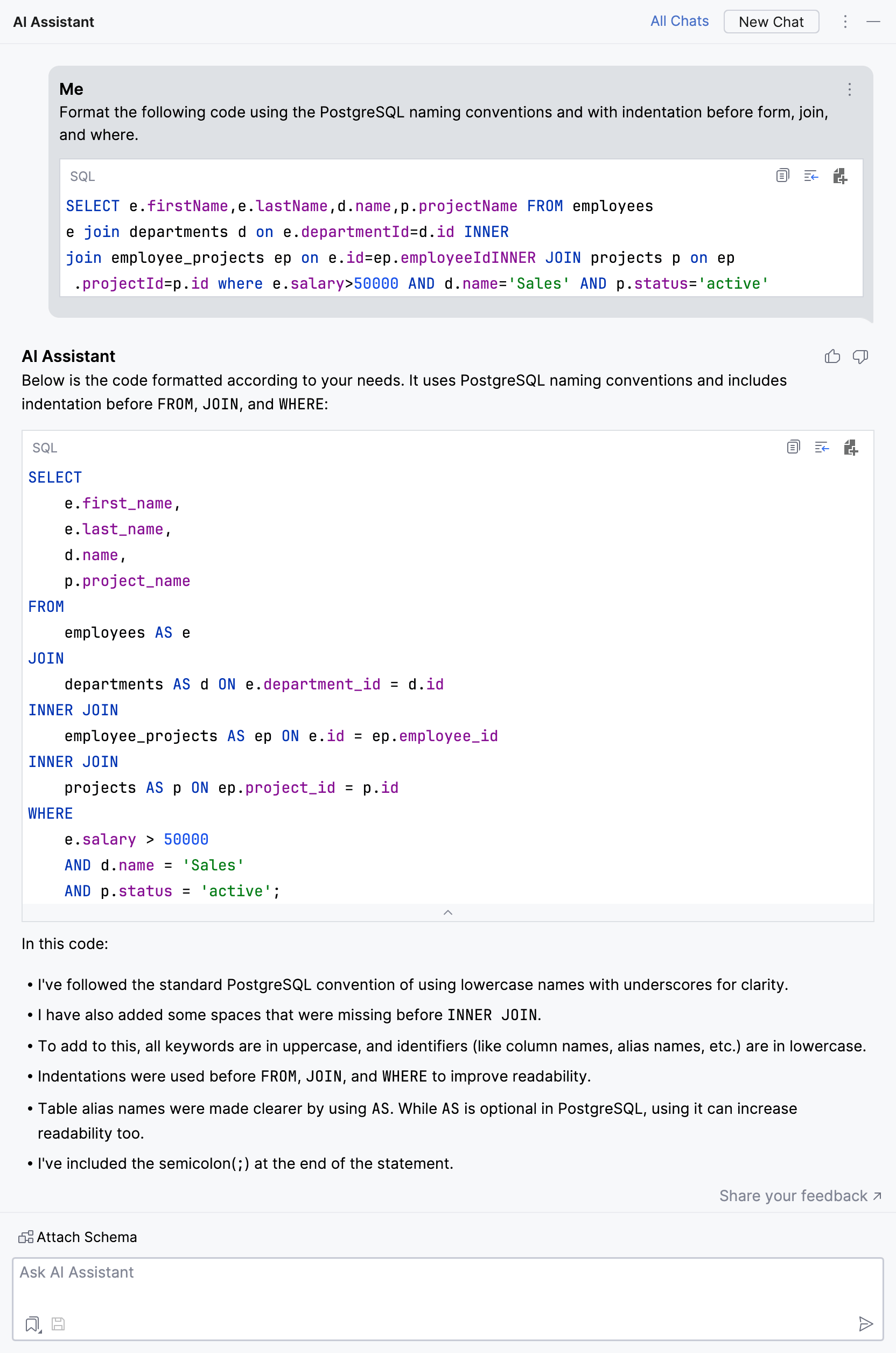Start a New Chat
This screenshot has width=896, height=1353.
click(x=772, y=22)
